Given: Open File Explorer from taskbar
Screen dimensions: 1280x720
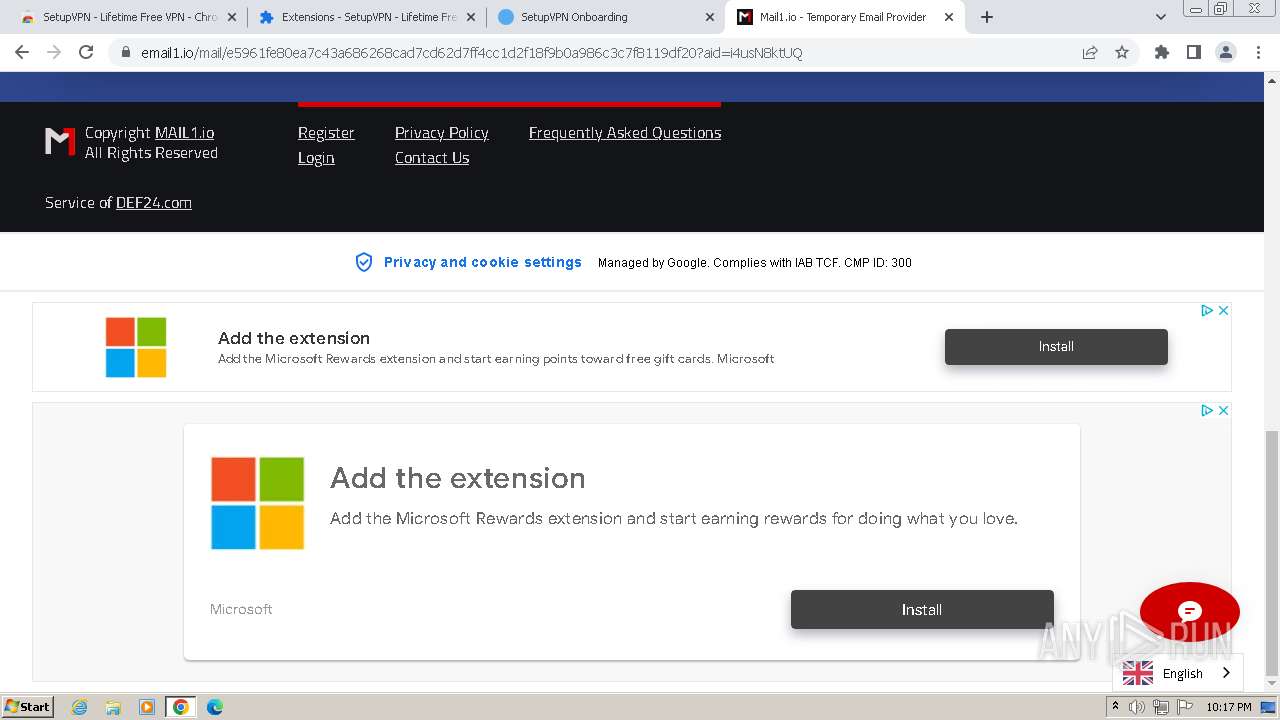Looking at the screenshot, I should click(113, 707).
